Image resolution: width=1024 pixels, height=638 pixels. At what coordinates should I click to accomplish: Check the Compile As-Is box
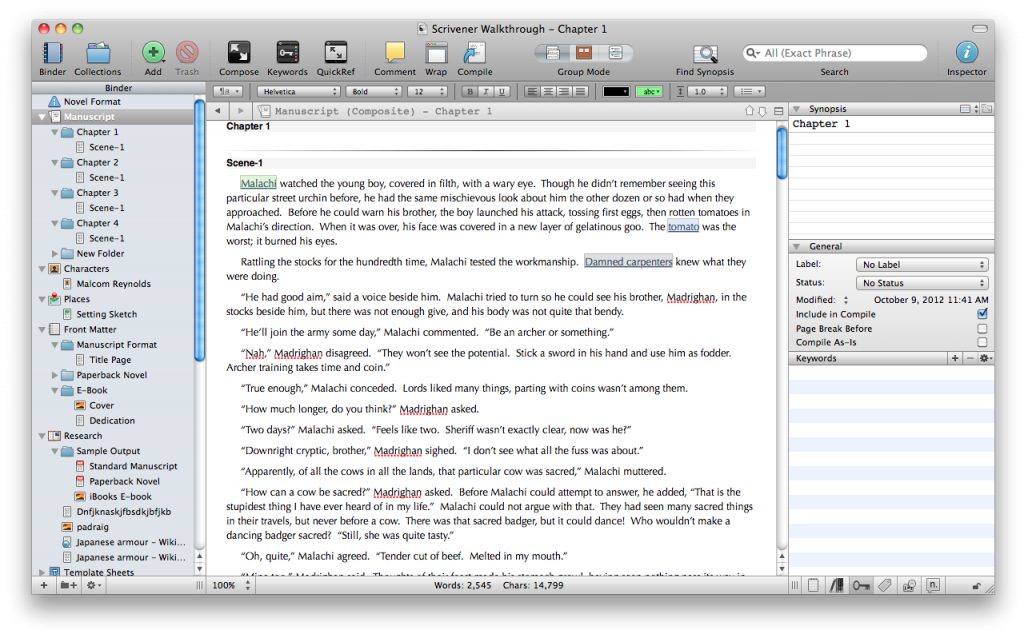coord(984,342)
